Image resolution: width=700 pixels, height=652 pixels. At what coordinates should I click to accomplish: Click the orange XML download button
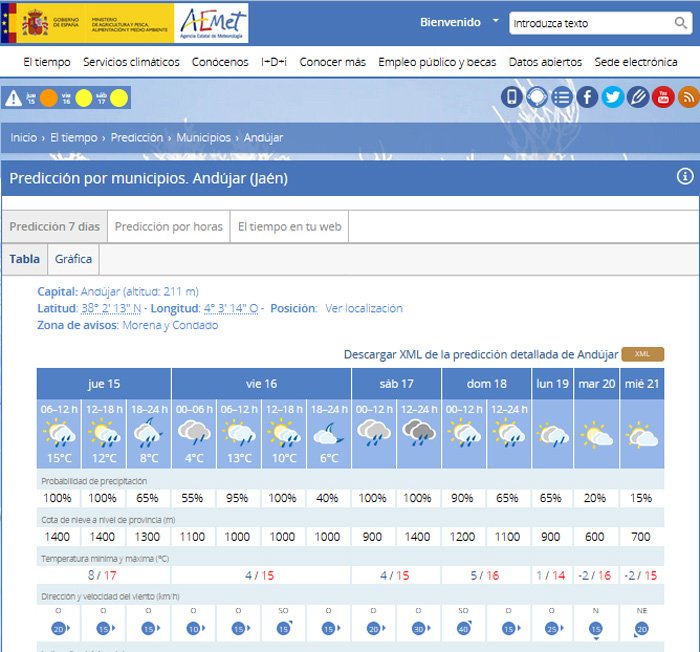point(642,354)
